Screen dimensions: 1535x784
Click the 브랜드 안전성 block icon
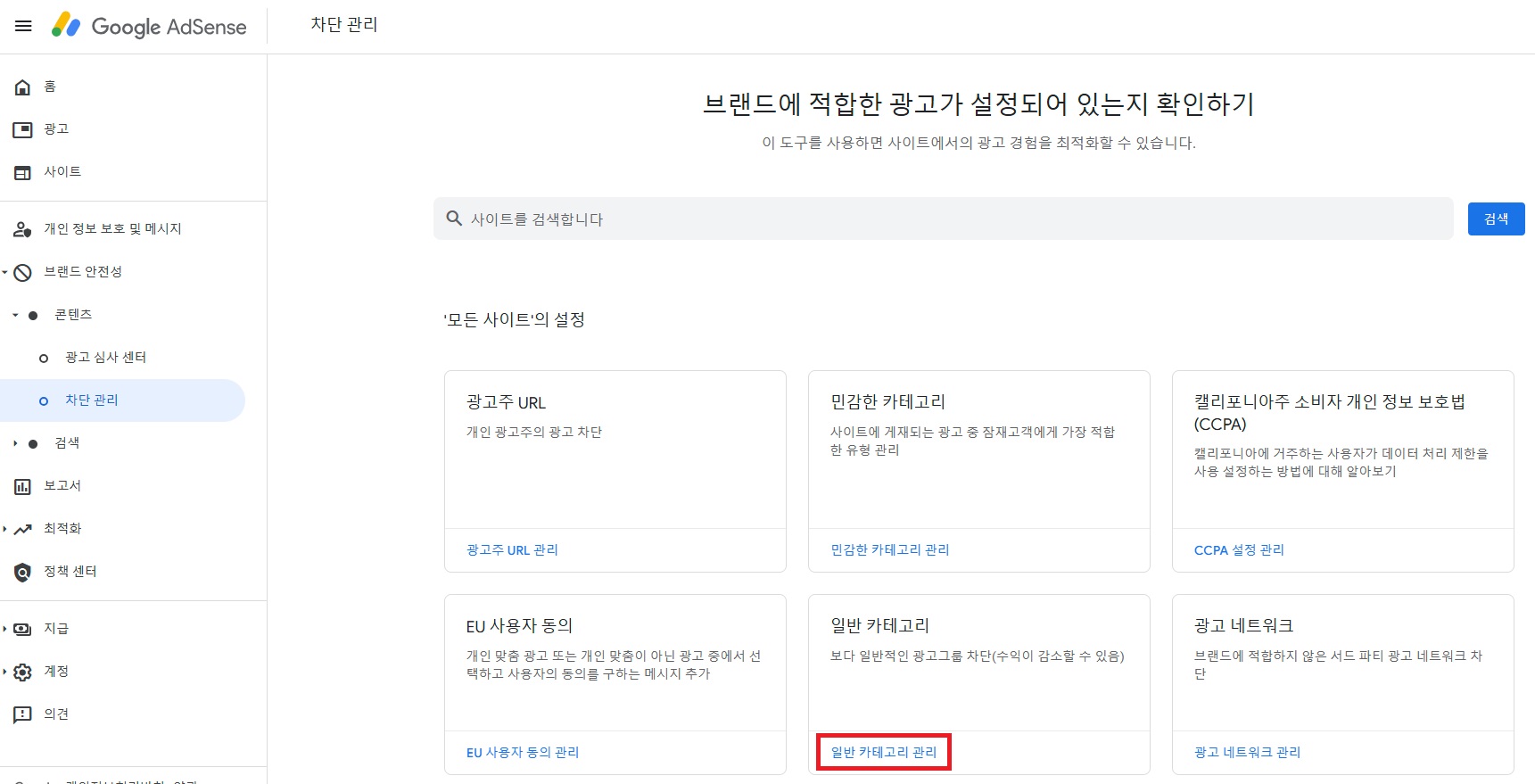pyautogui.click(x=22, y=272)
